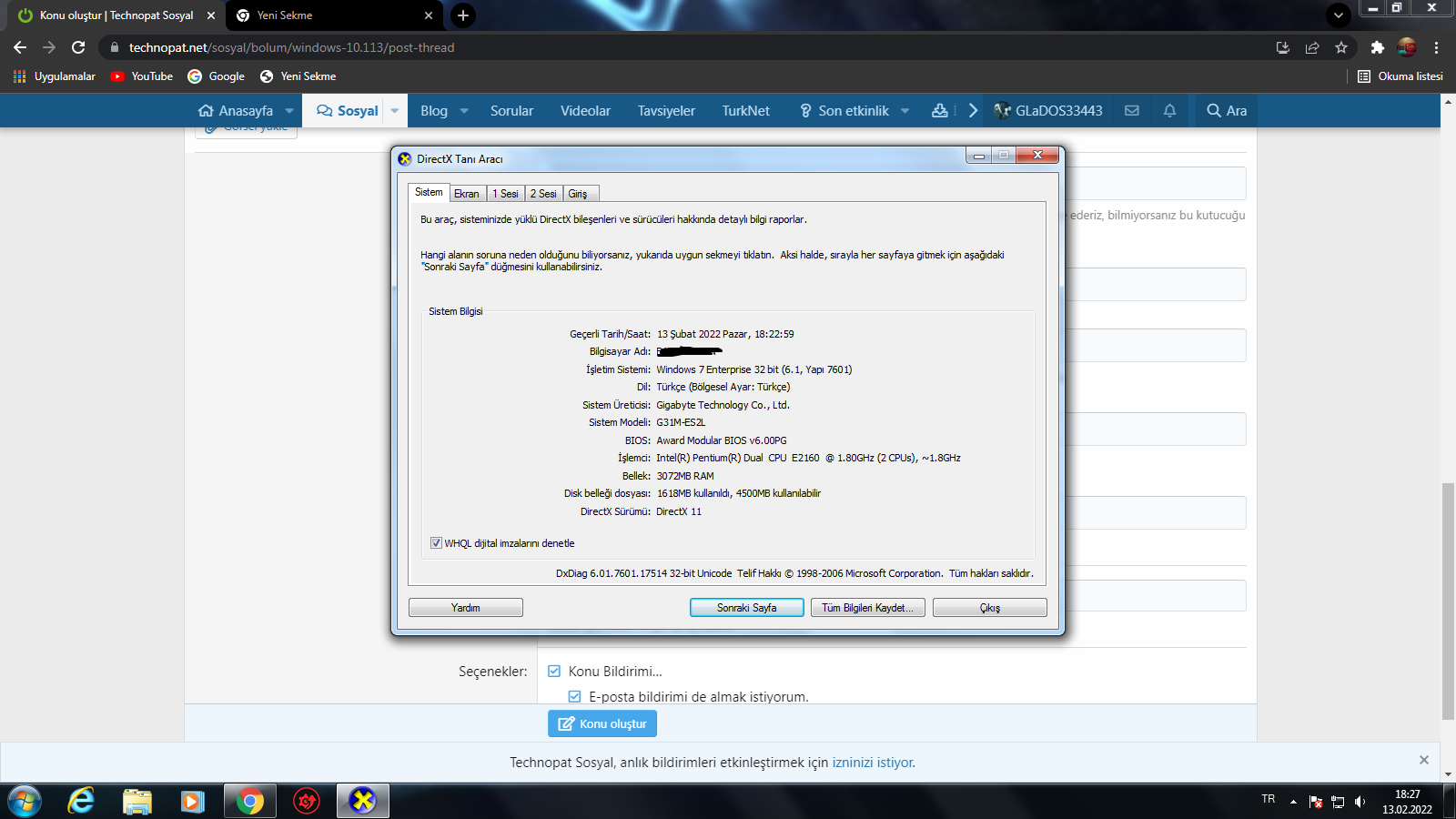The image size is (1456, 819).
Task: Expand the Blog dropdown arrow
Action: 464,111
